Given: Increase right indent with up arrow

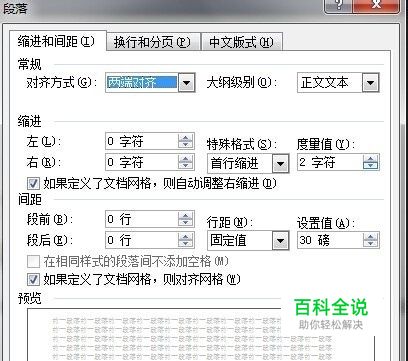Looking at the screenshot, I should point(186,158).
